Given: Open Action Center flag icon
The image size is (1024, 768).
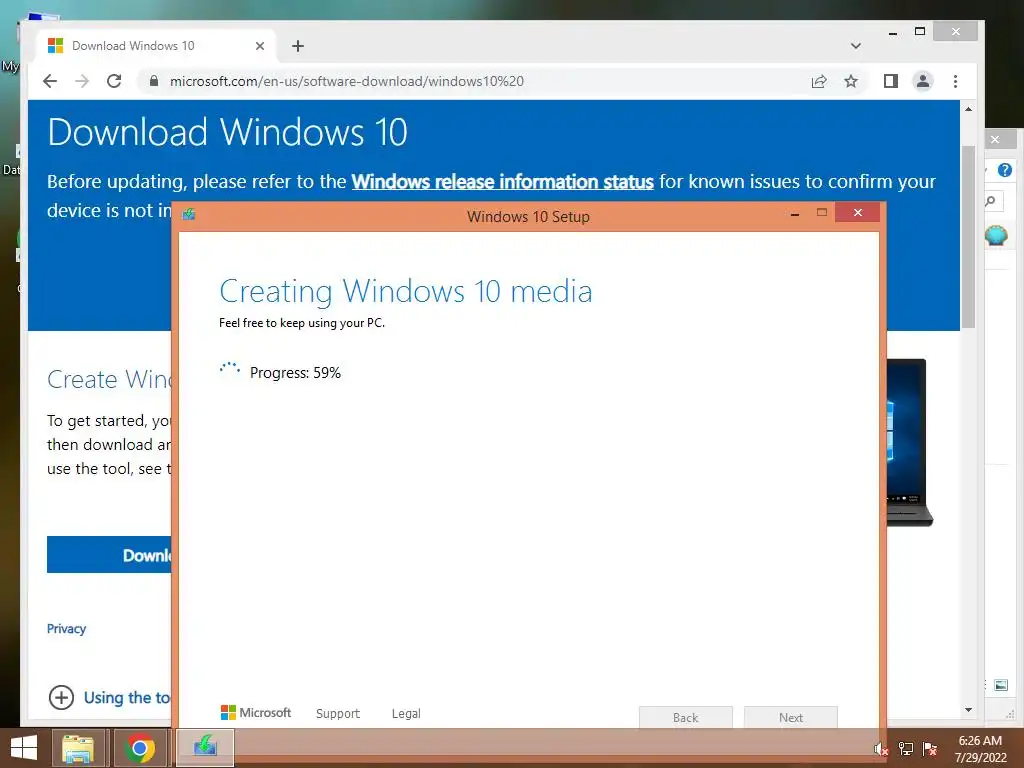Looking at the screenshot, I should point(930,749).
